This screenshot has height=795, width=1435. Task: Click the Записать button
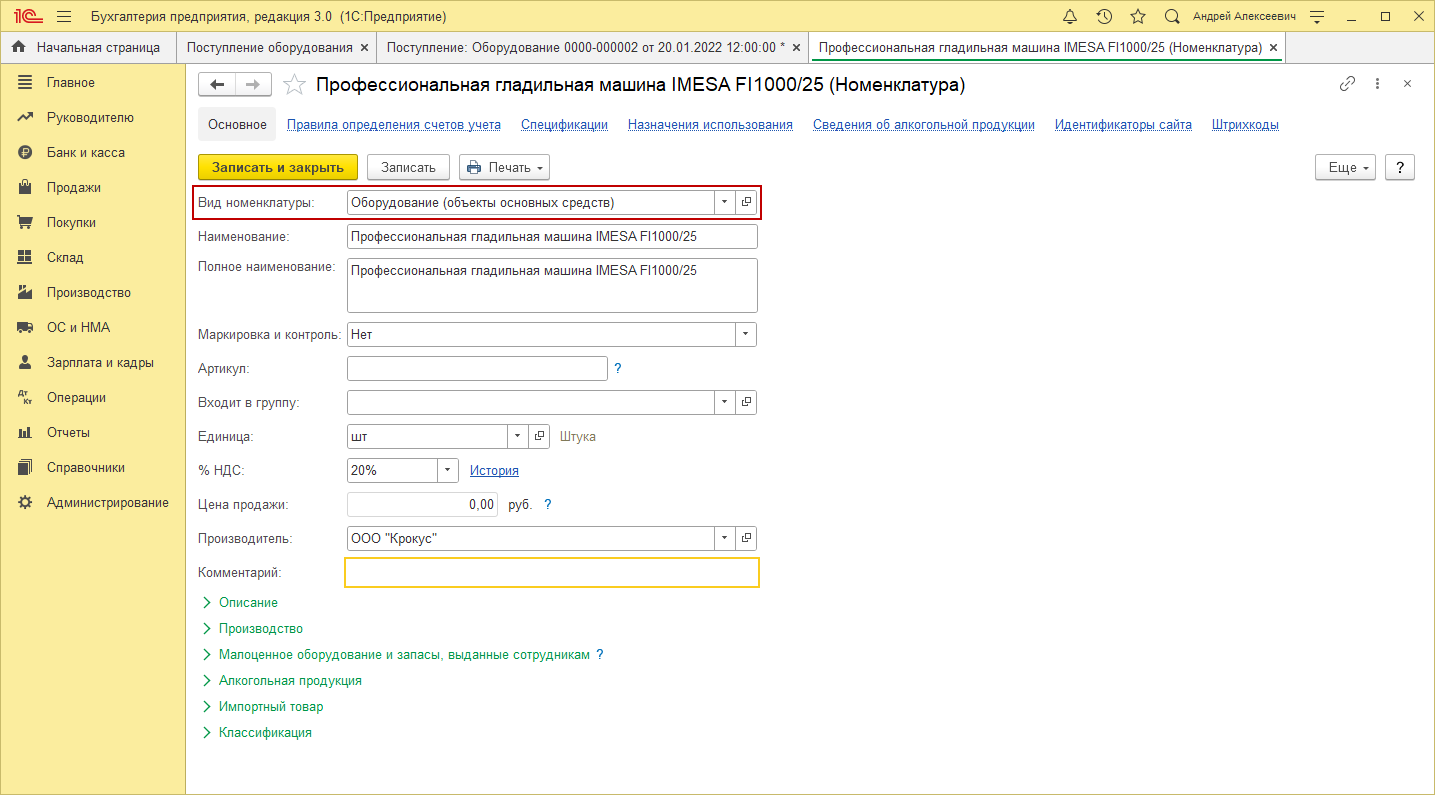point(408,167)
